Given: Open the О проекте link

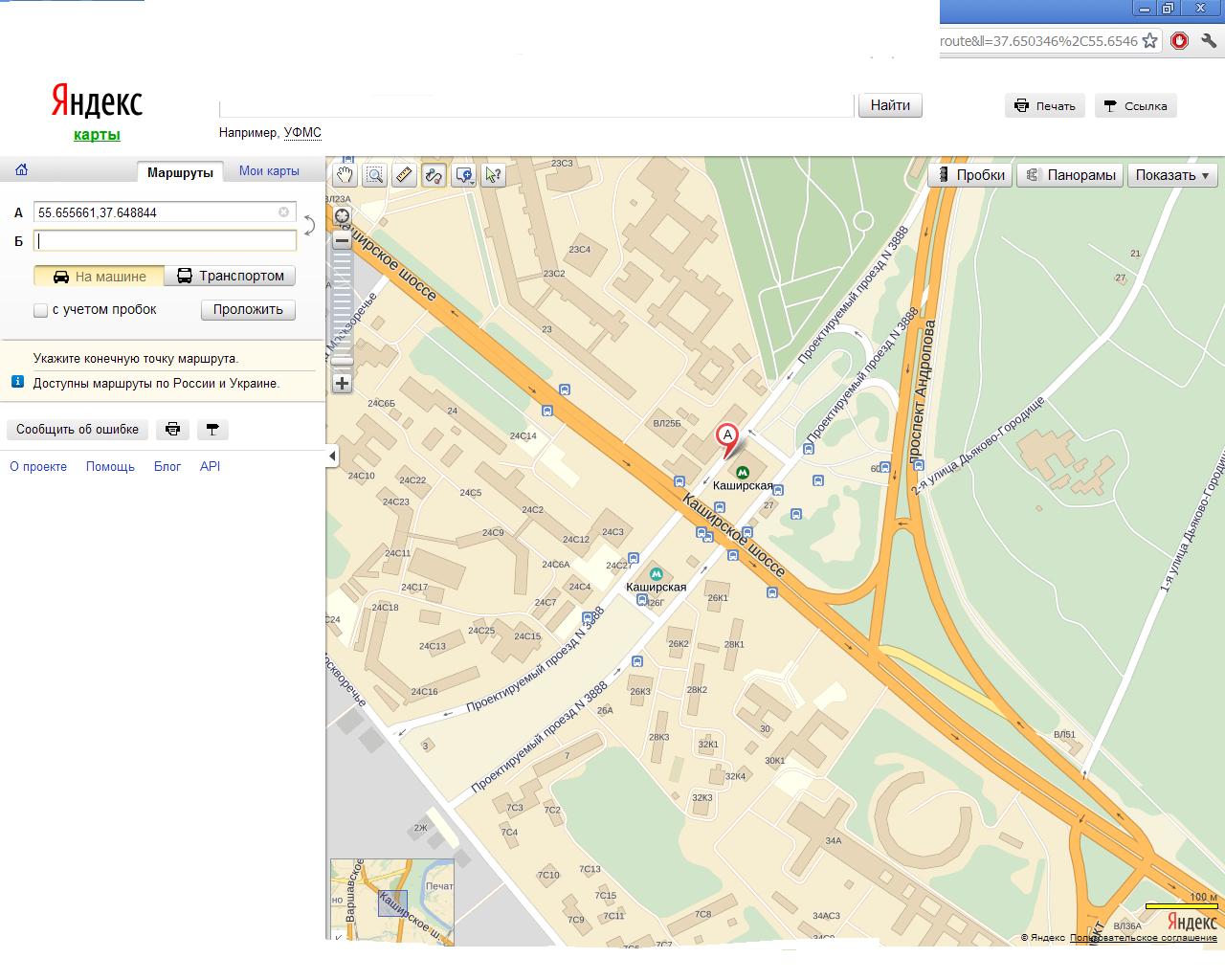Looking at the screenshot, I should 38,467.
